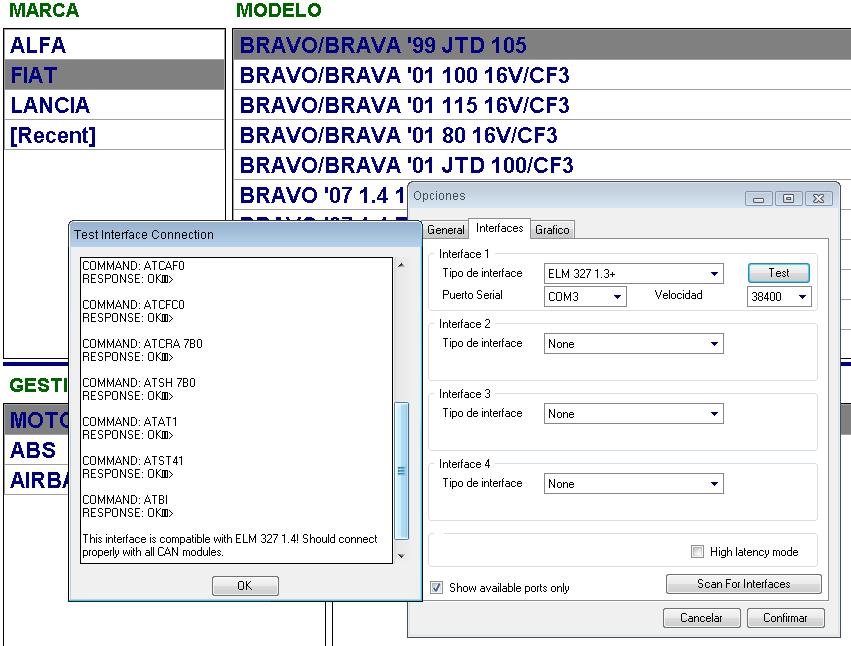
Task: Select model BRAVO/BRAVA '01 JTD 100/CF3
Action: click(x=542, y=164)
